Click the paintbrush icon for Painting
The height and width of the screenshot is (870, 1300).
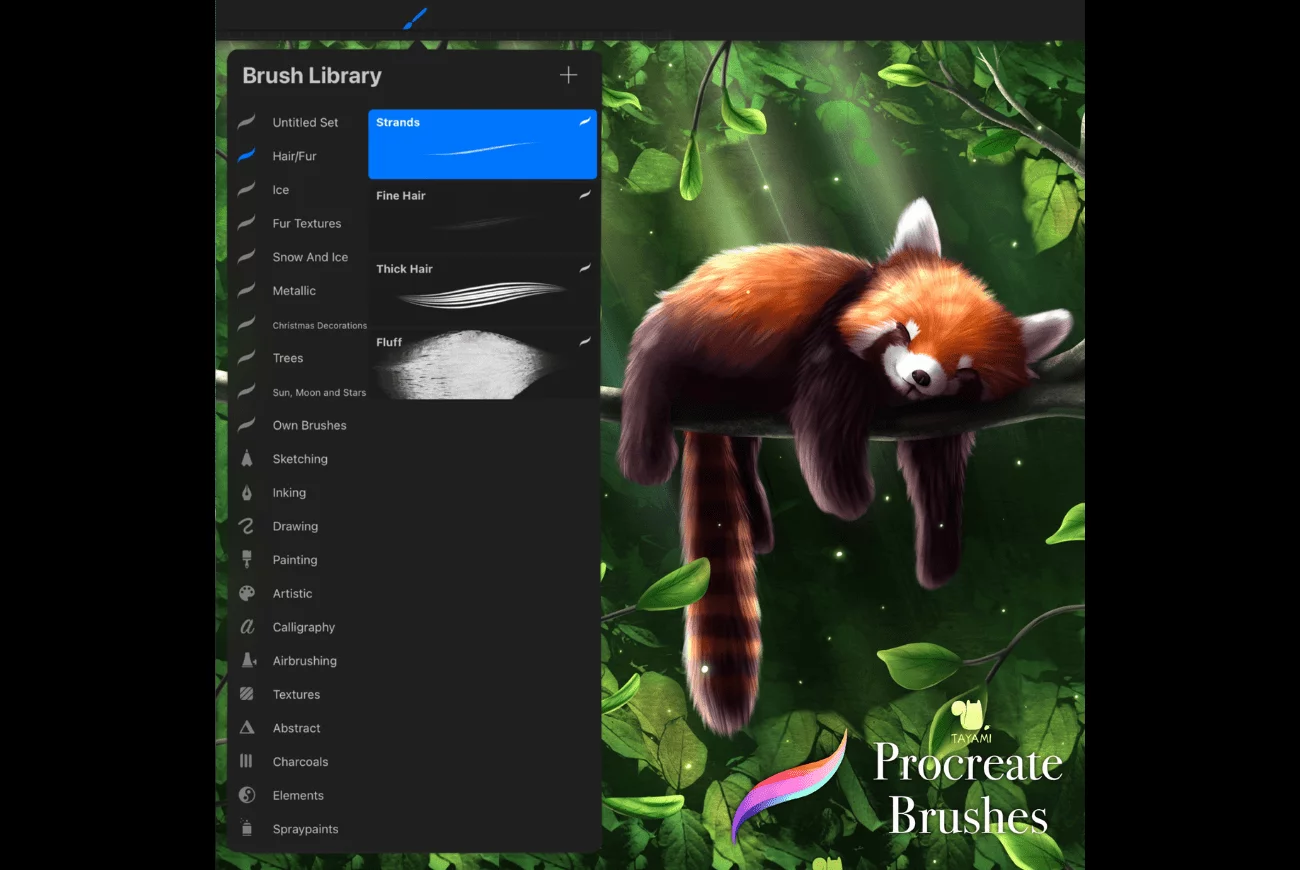tap(246, 560)
